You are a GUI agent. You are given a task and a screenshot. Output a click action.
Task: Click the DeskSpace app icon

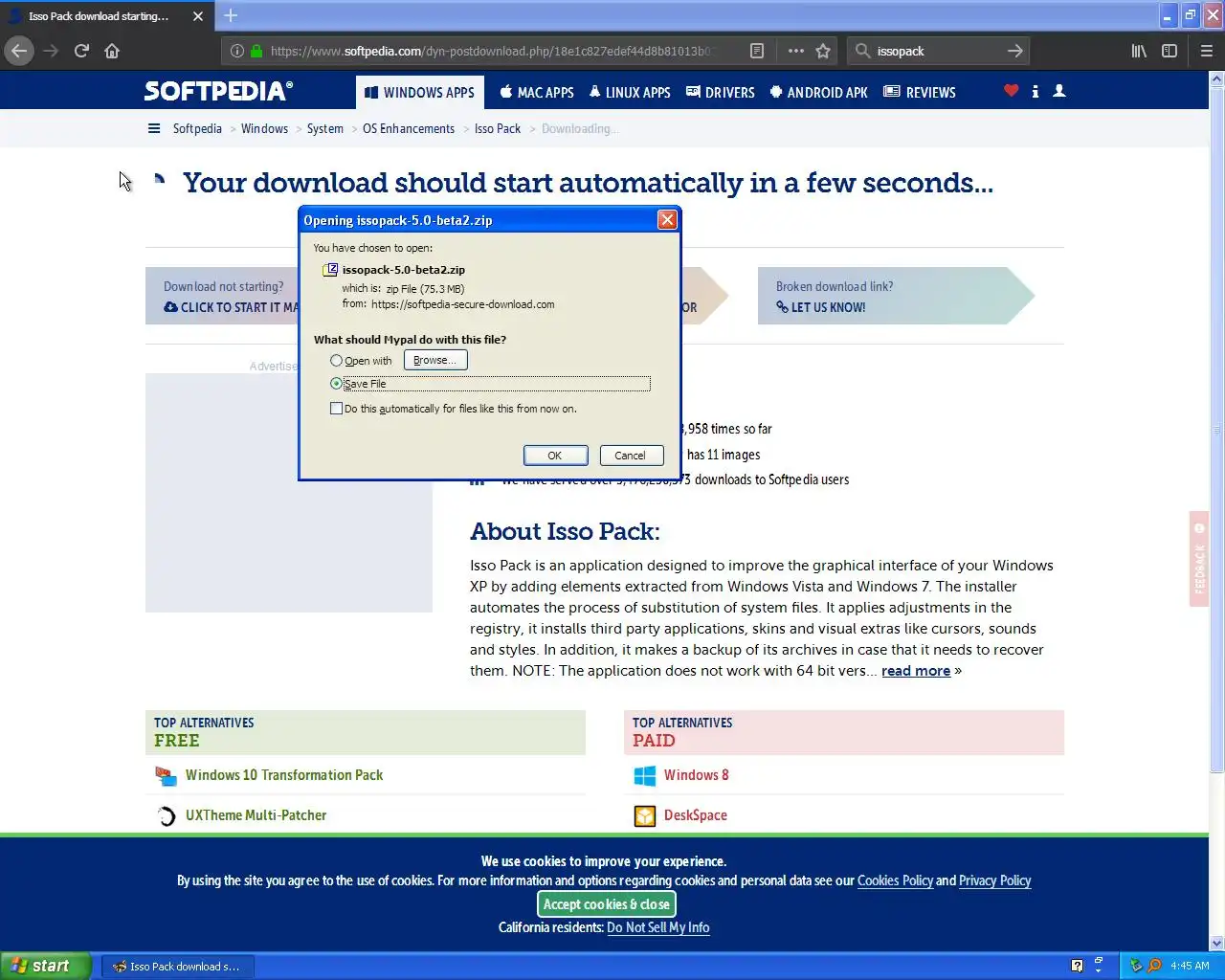(645, 815)
